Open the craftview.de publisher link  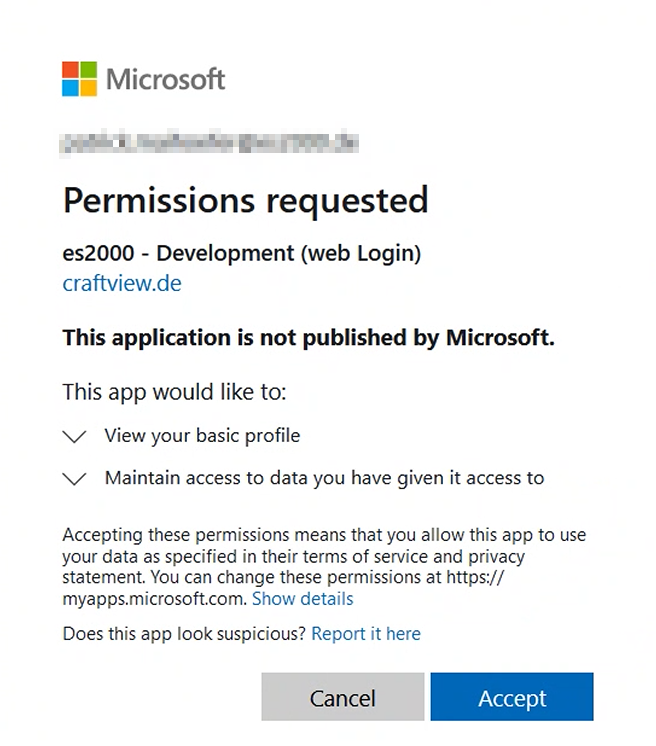coord(122,283)
